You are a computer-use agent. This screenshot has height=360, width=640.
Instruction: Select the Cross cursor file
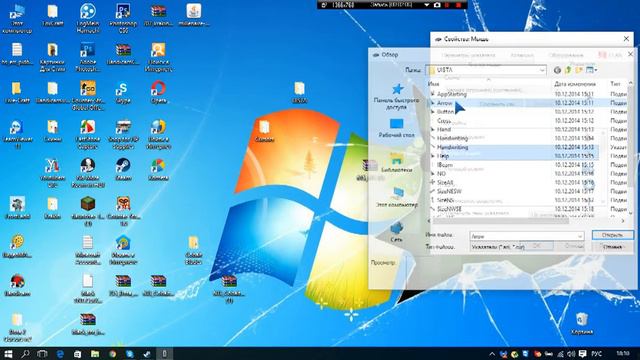pyautogui.click(x=444, y=121)
